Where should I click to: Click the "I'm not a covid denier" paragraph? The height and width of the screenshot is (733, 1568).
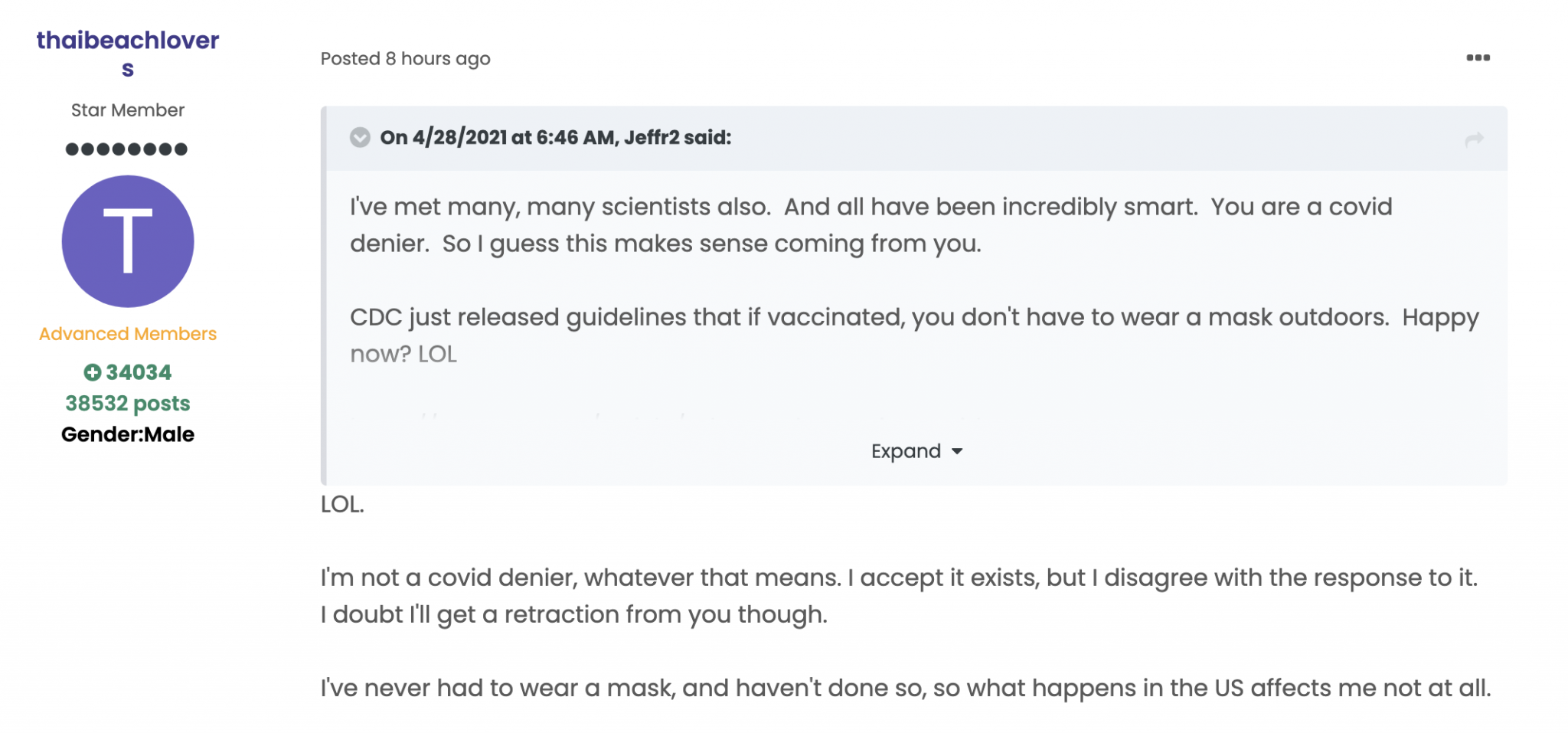coord(899,596)
